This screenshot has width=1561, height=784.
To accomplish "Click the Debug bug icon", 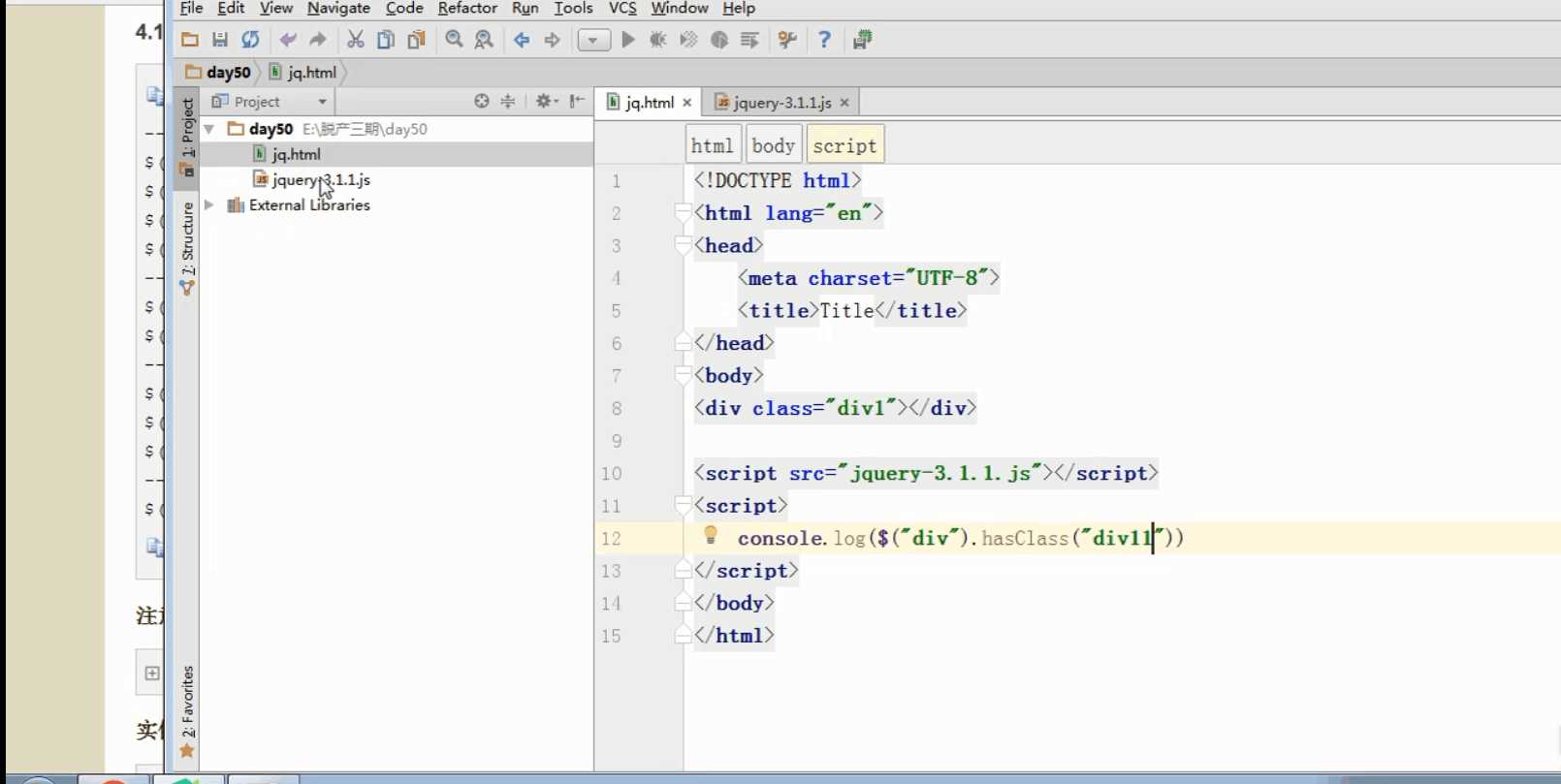I will pos(658,40).
